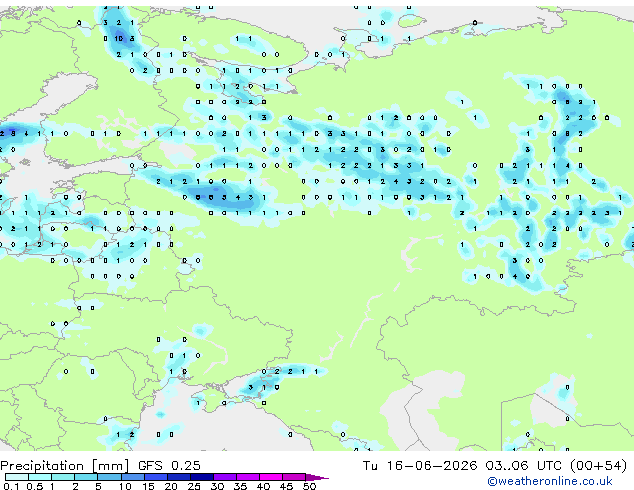Viewport: 634px width, 490px height.
Task: Click the '03..06 UTC' time label
Action: point(524,465)
